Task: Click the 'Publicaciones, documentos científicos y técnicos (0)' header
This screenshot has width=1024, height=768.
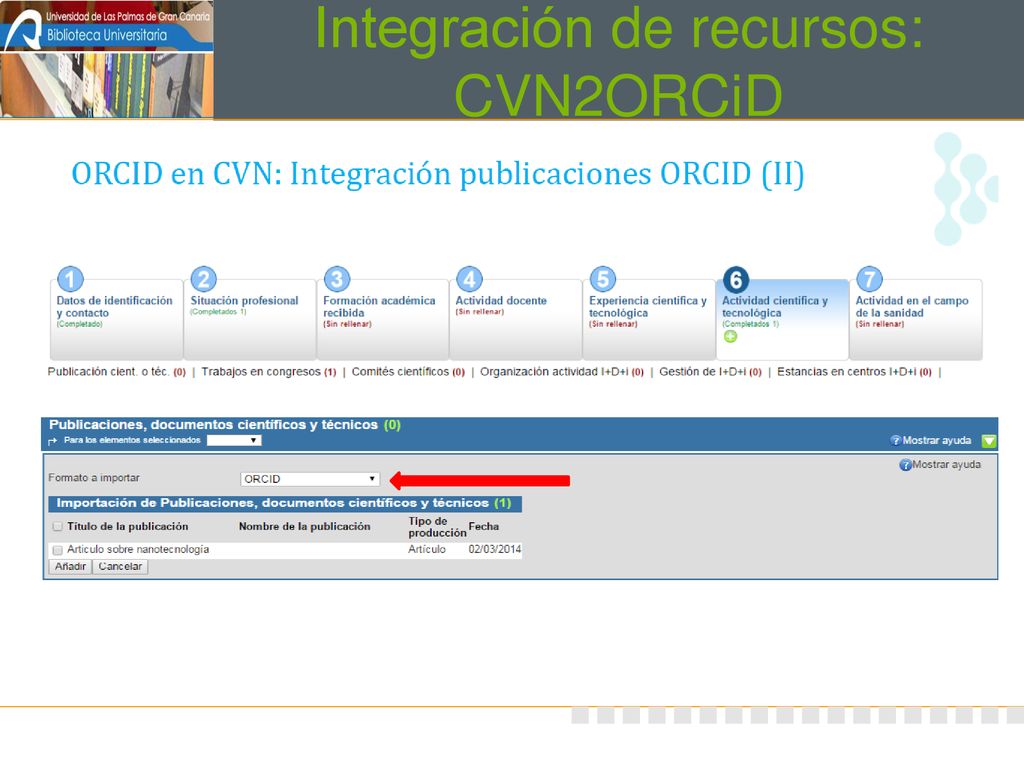Action: coord(225,424)
